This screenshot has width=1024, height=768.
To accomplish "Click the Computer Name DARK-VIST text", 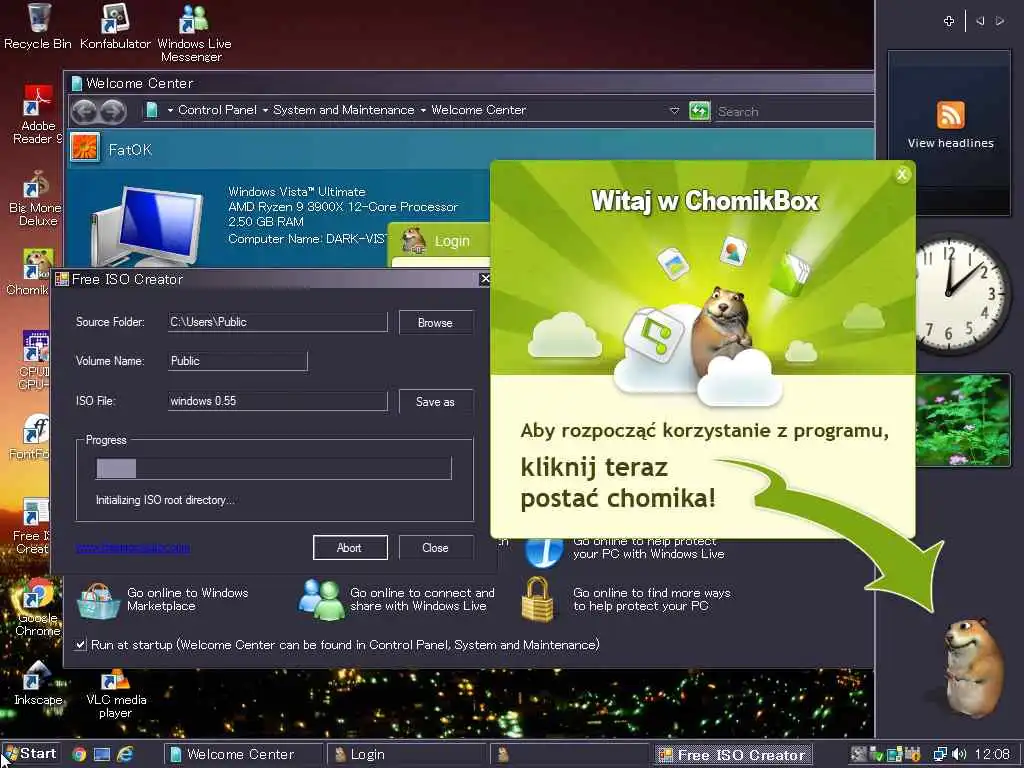I will (x=307, y=239).
